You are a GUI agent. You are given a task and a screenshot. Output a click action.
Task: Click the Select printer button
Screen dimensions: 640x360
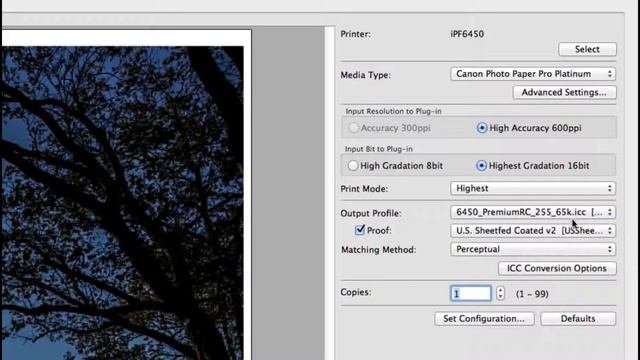587,49
